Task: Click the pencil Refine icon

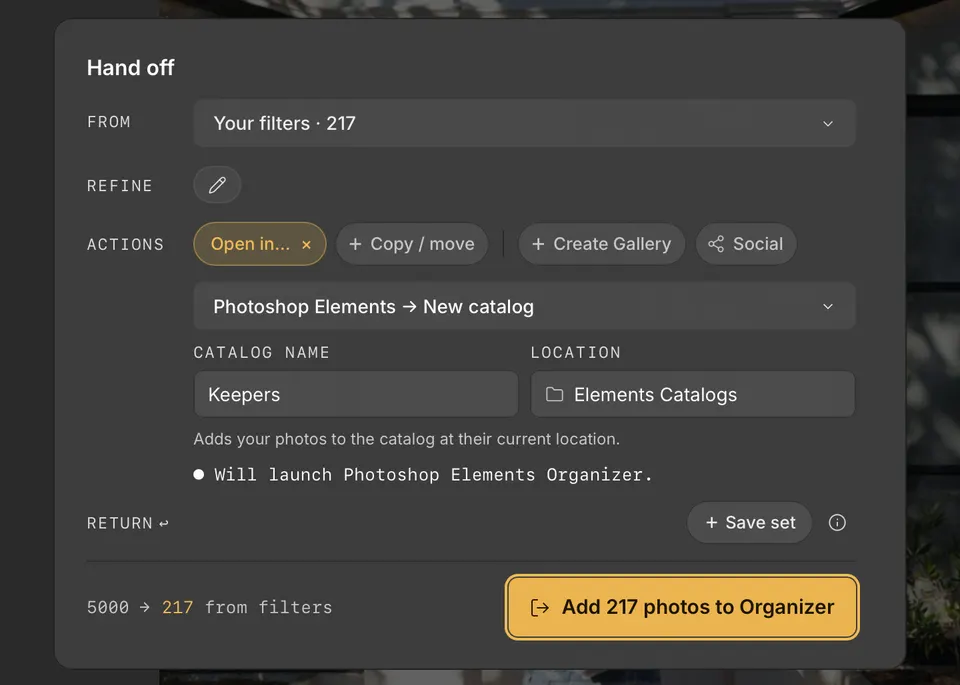Action: click(217, 185)
